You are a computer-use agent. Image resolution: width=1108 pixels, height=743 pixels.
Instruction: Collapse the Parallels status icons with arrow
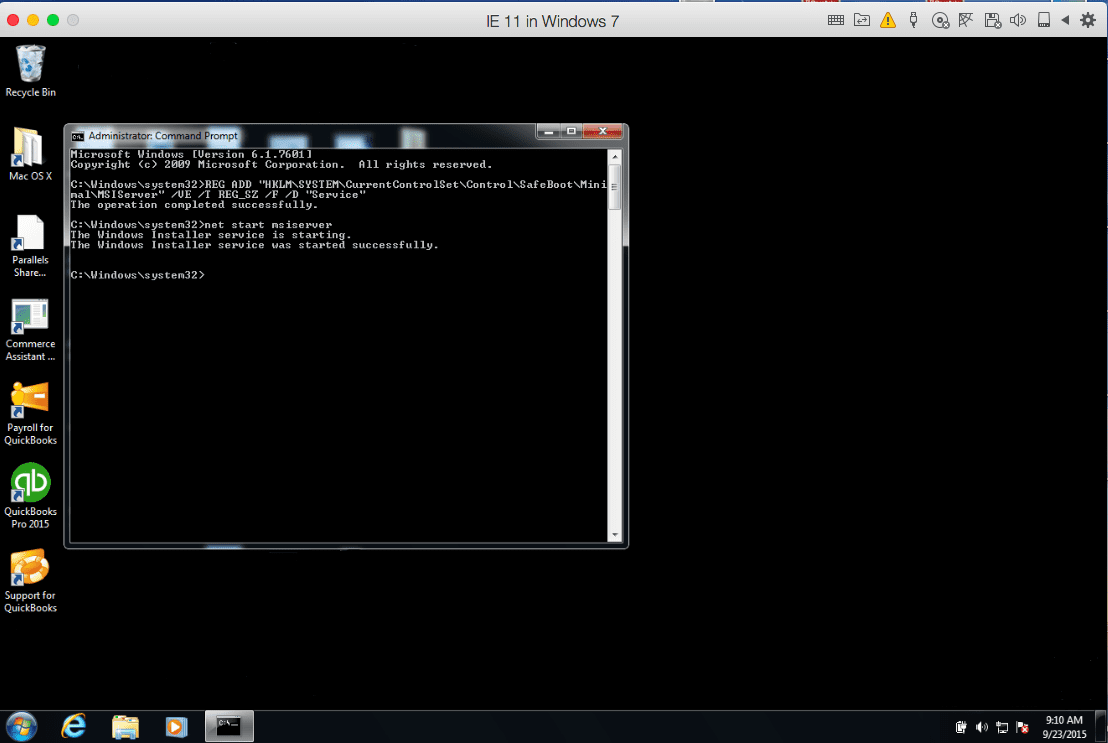click(x=1065, y=20)
